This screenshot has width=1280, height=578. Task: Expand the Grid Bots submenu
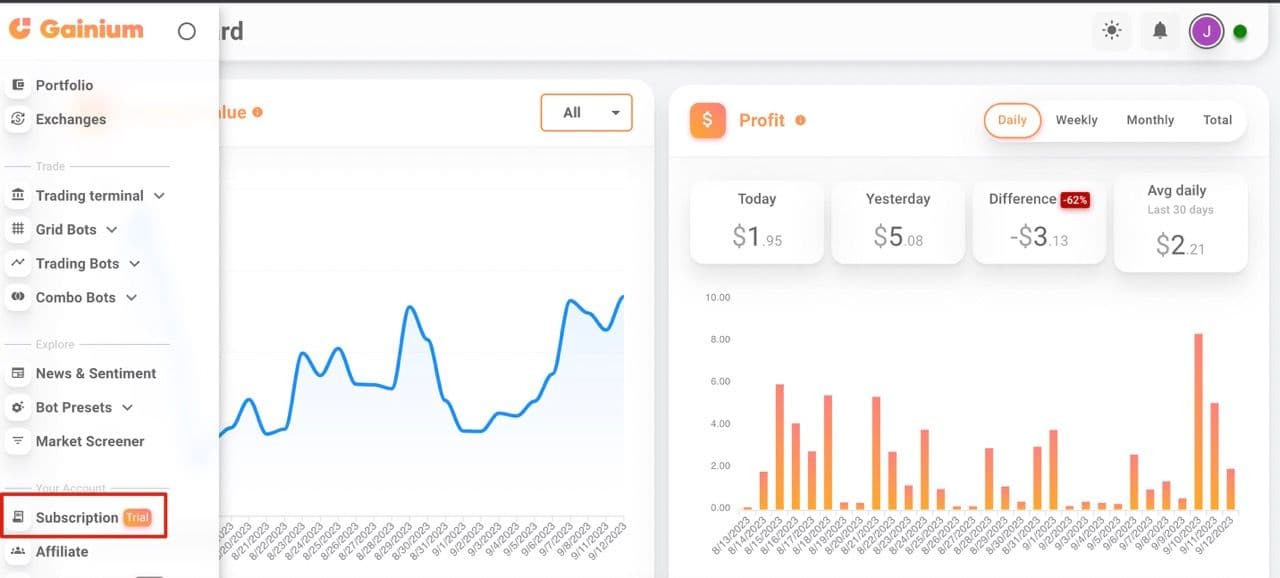pyautogui.click(x=112, y=230)
